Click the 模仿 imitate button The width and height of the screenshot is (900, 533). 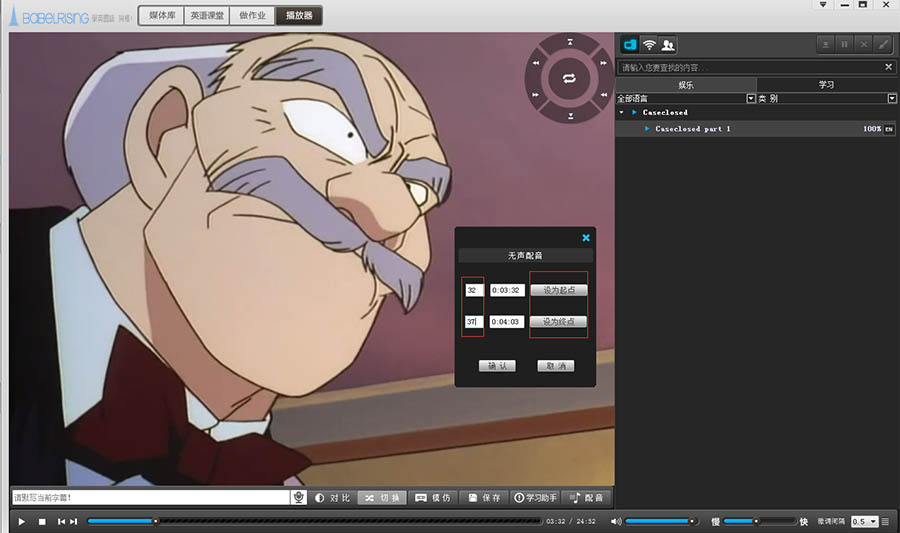point(433,498)
